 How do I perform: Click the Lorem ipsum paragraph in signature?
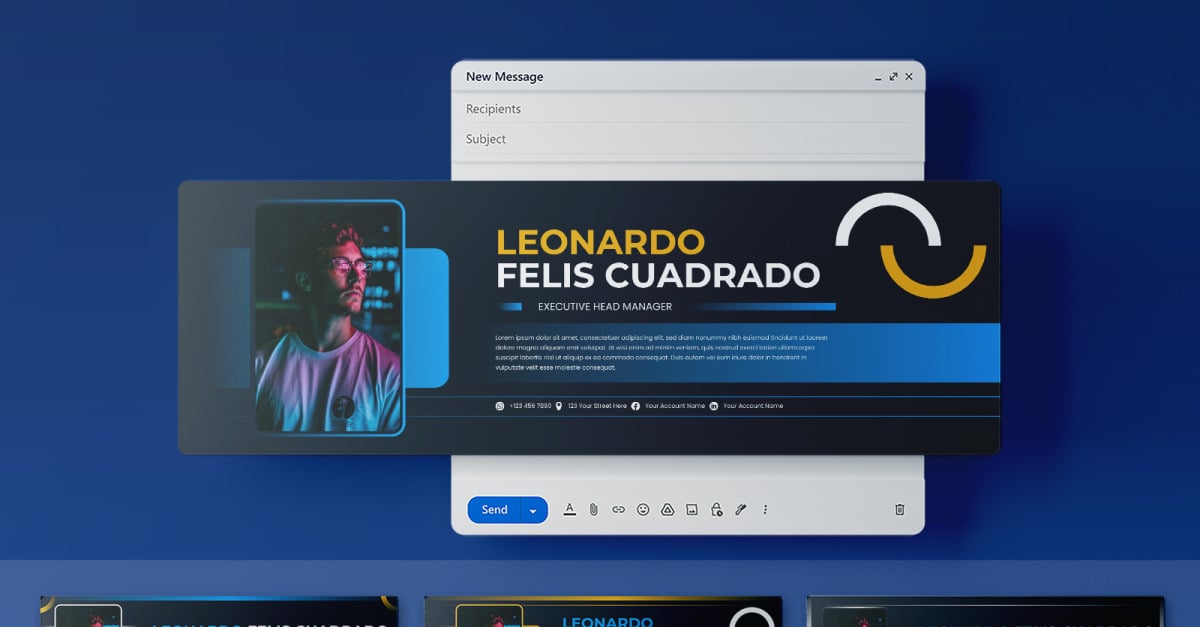tap(662, 352)
